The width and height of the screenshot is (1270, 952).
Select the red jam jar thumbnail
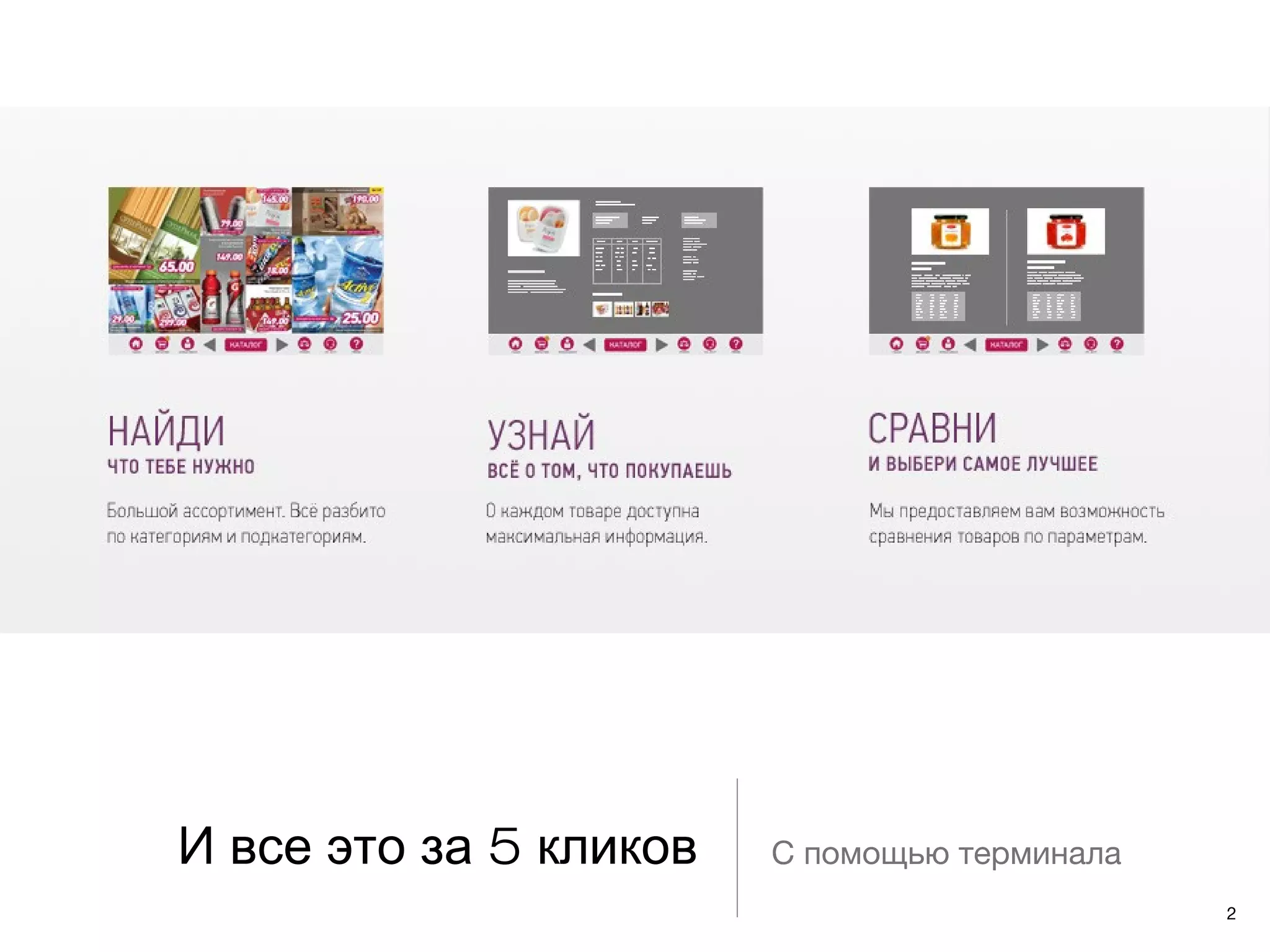tap(1065, 231)
